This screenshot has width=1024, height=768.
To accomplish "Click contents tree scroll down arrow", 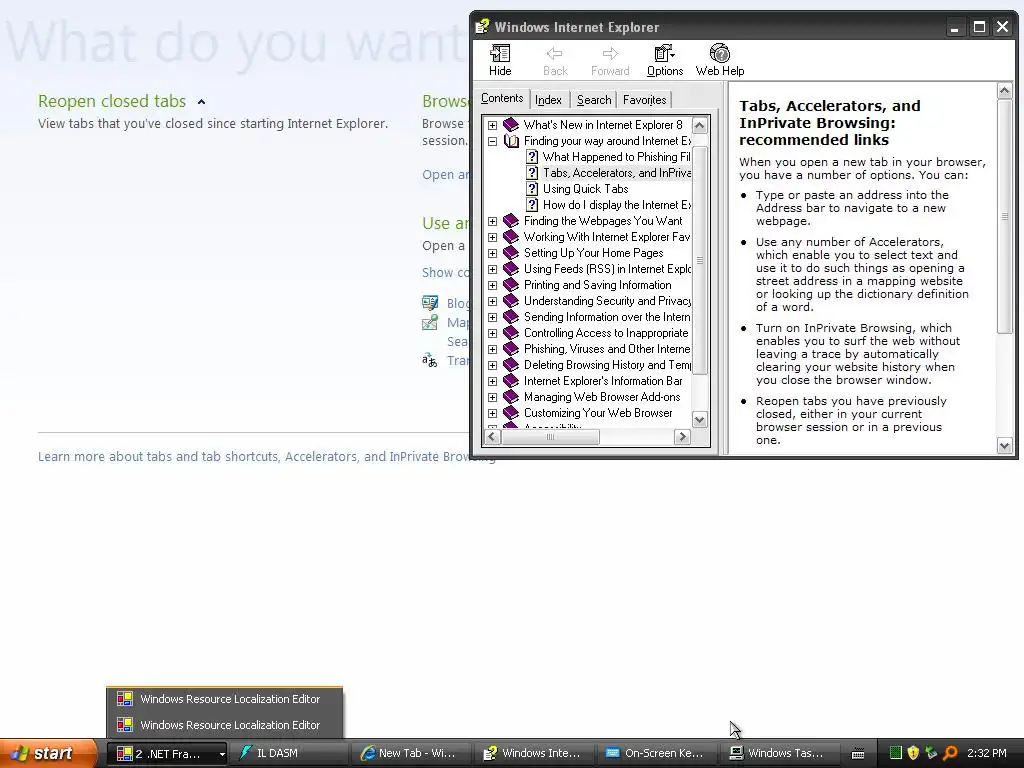I will (699, 420).
